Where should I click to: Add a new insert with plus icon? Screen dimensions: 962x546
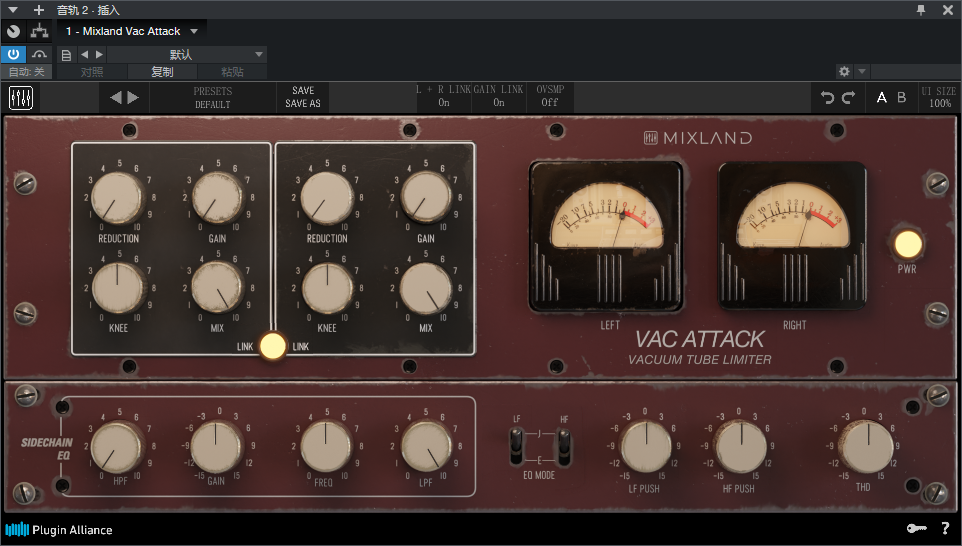39,10
